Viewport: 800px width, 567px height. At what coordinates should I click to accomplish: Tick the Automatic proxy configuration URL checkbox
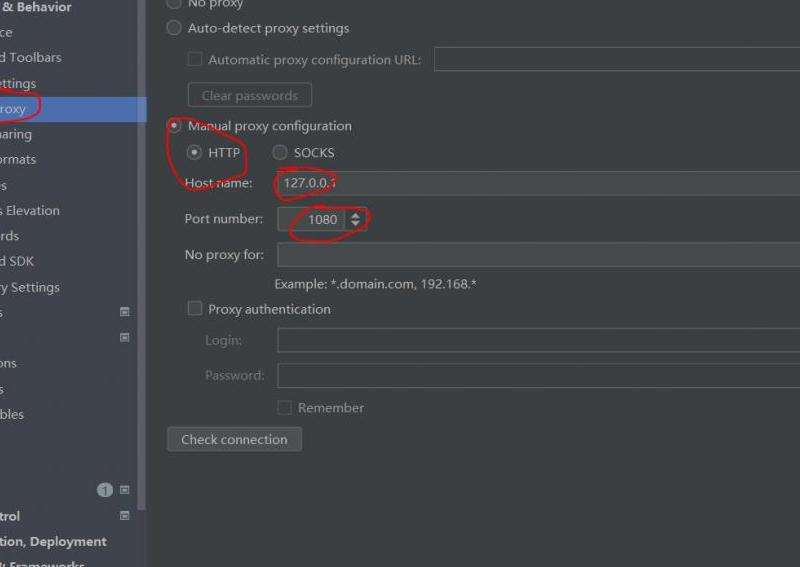tap(195, 60)
